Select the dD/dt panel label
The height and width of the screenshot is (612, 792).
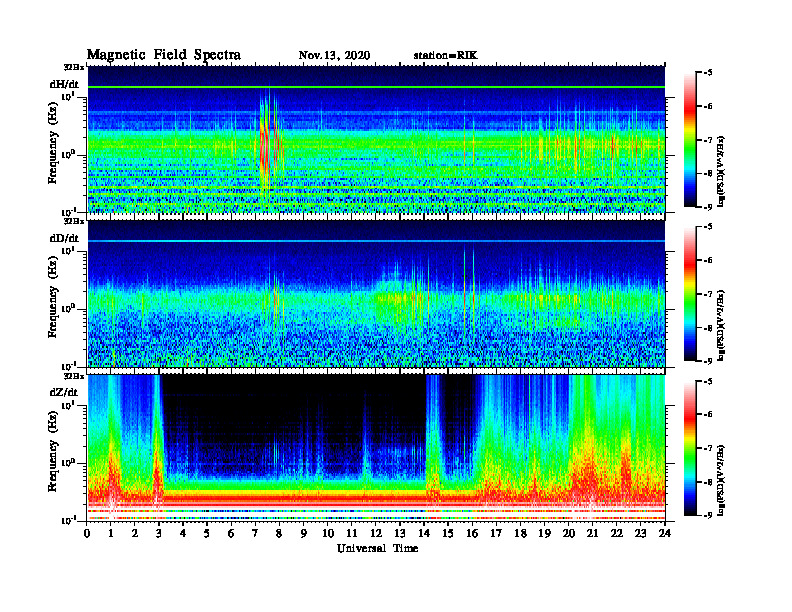64,238
